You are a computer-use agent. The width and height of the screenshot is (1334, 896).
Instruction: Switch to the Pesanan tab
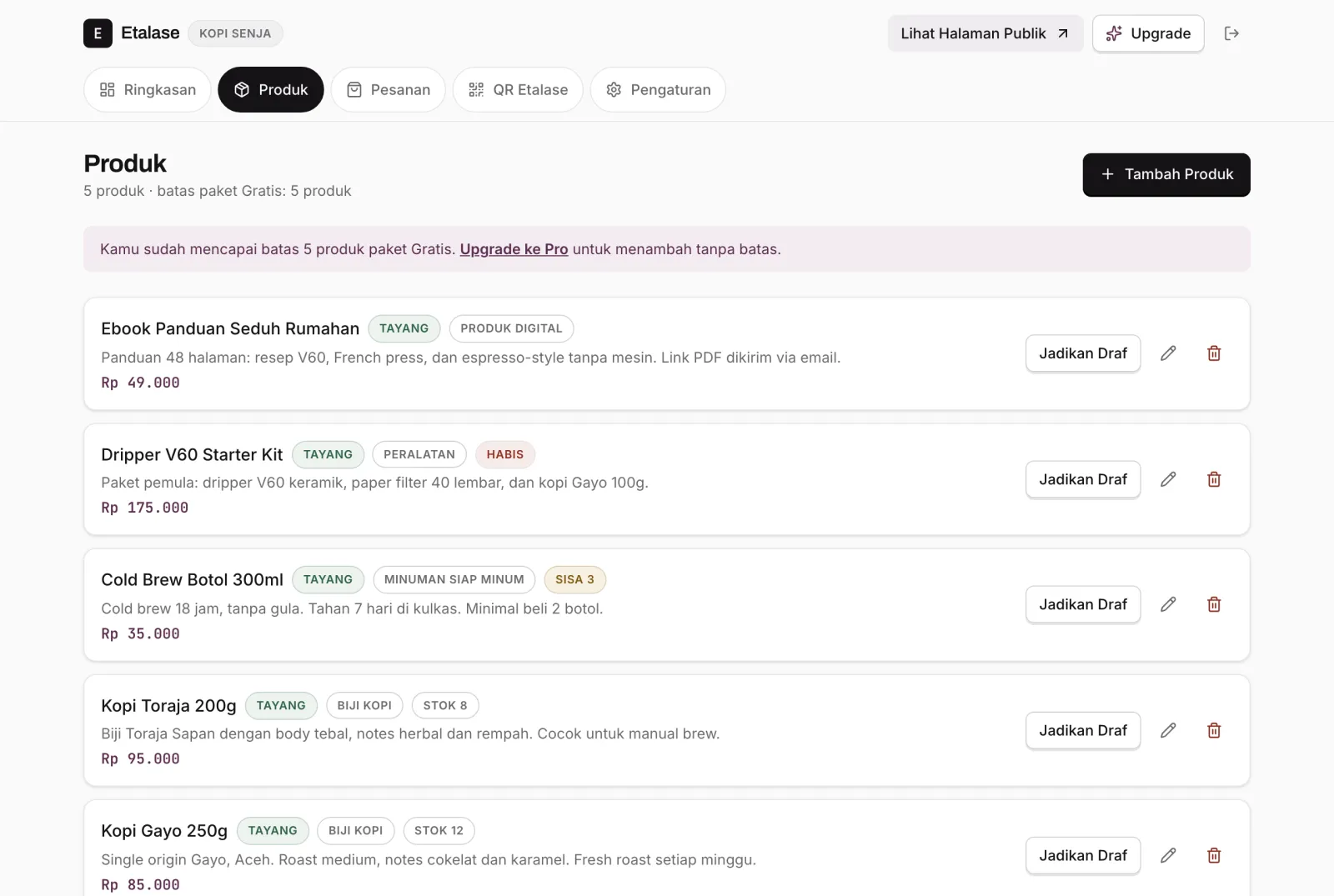[x=389, y=89]
